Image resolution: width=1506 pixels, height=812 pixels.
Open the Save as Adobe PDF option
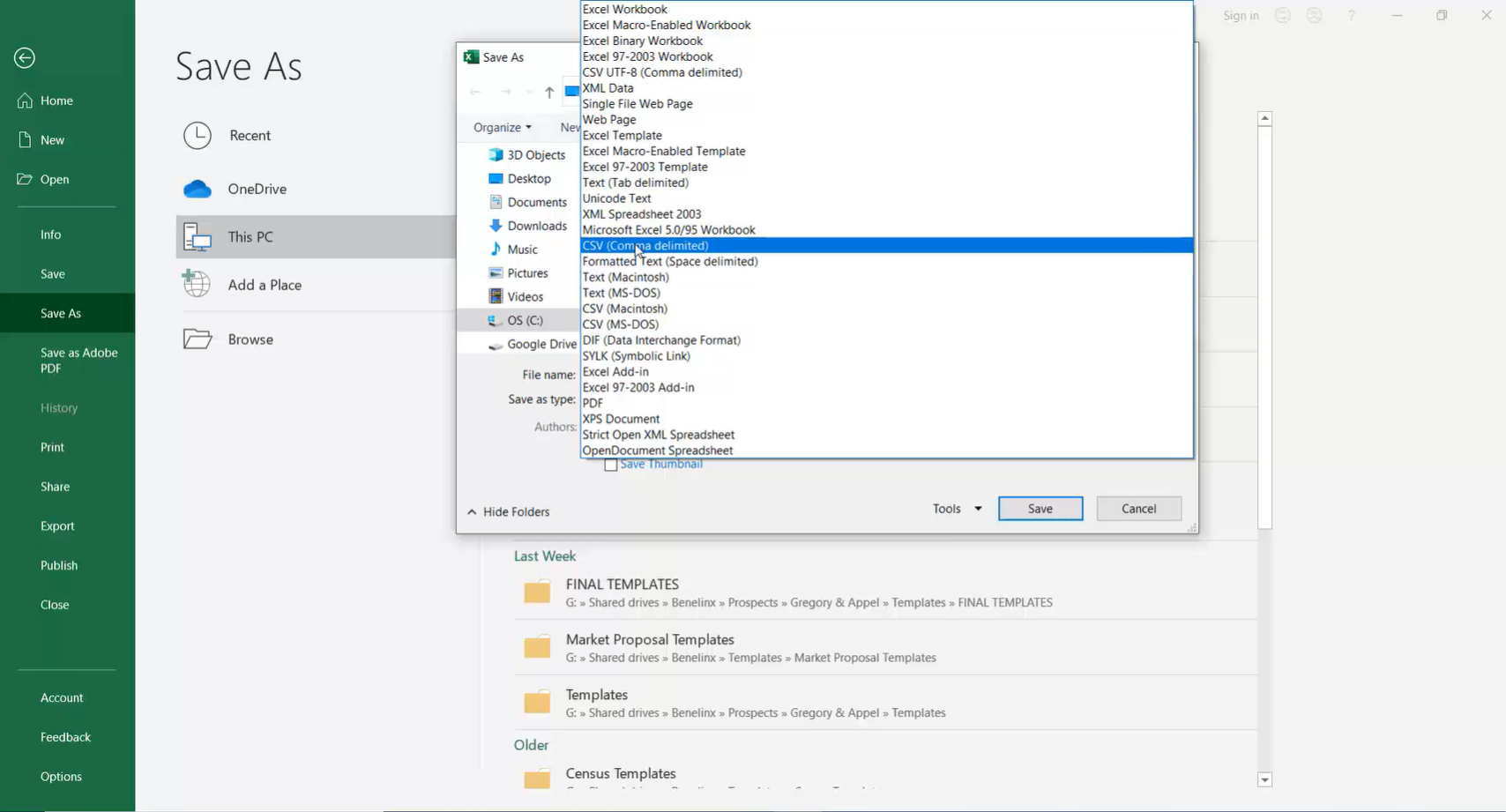(x=67, y=361)
